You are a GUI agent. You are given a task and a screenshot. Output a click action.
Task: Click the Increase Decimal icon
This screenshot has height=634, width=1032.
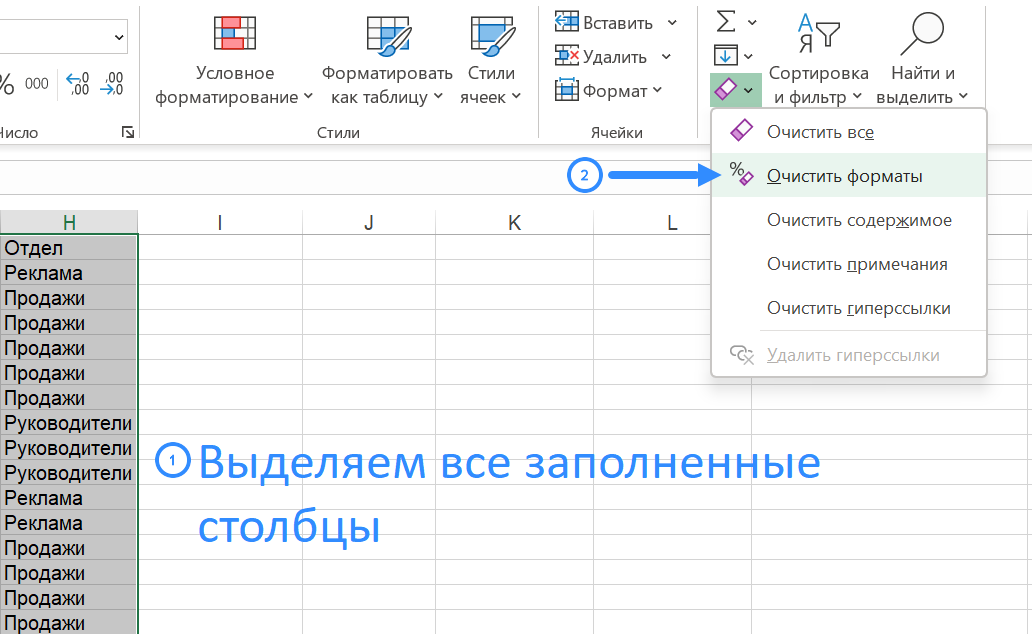tap(78, 84)
